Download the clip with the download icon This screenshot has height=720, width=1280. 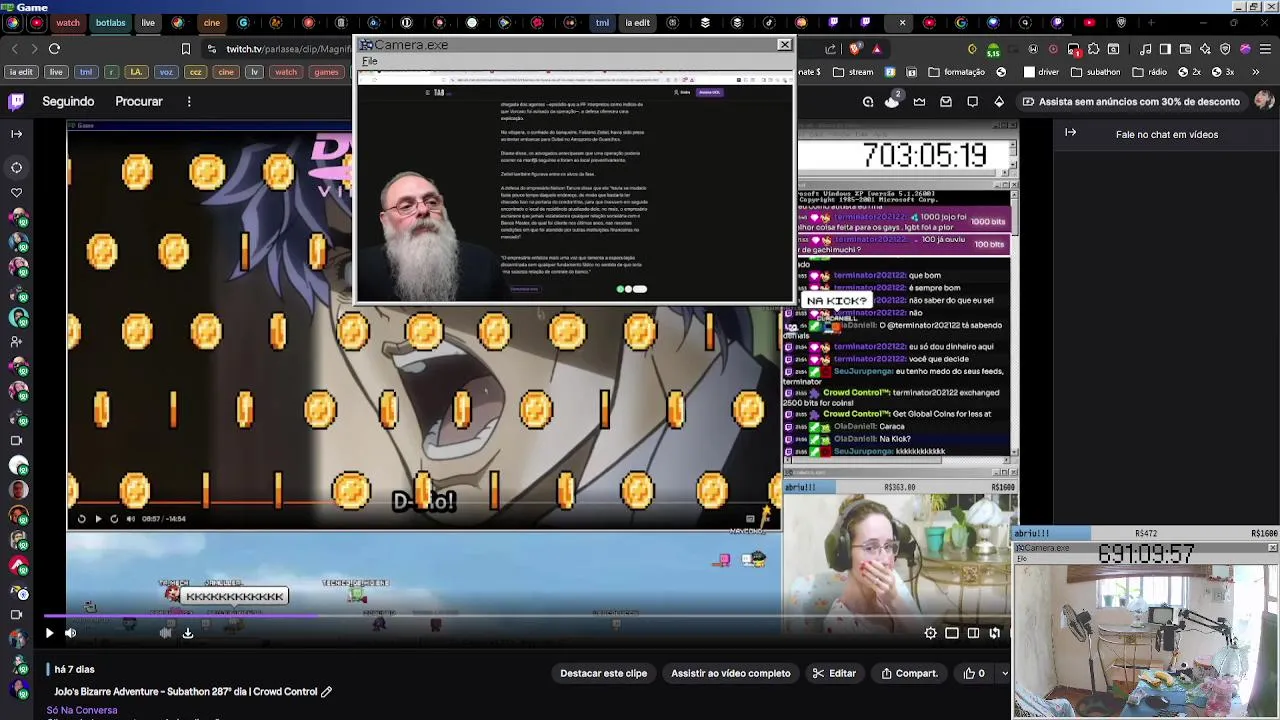click(x=187, y=632)
